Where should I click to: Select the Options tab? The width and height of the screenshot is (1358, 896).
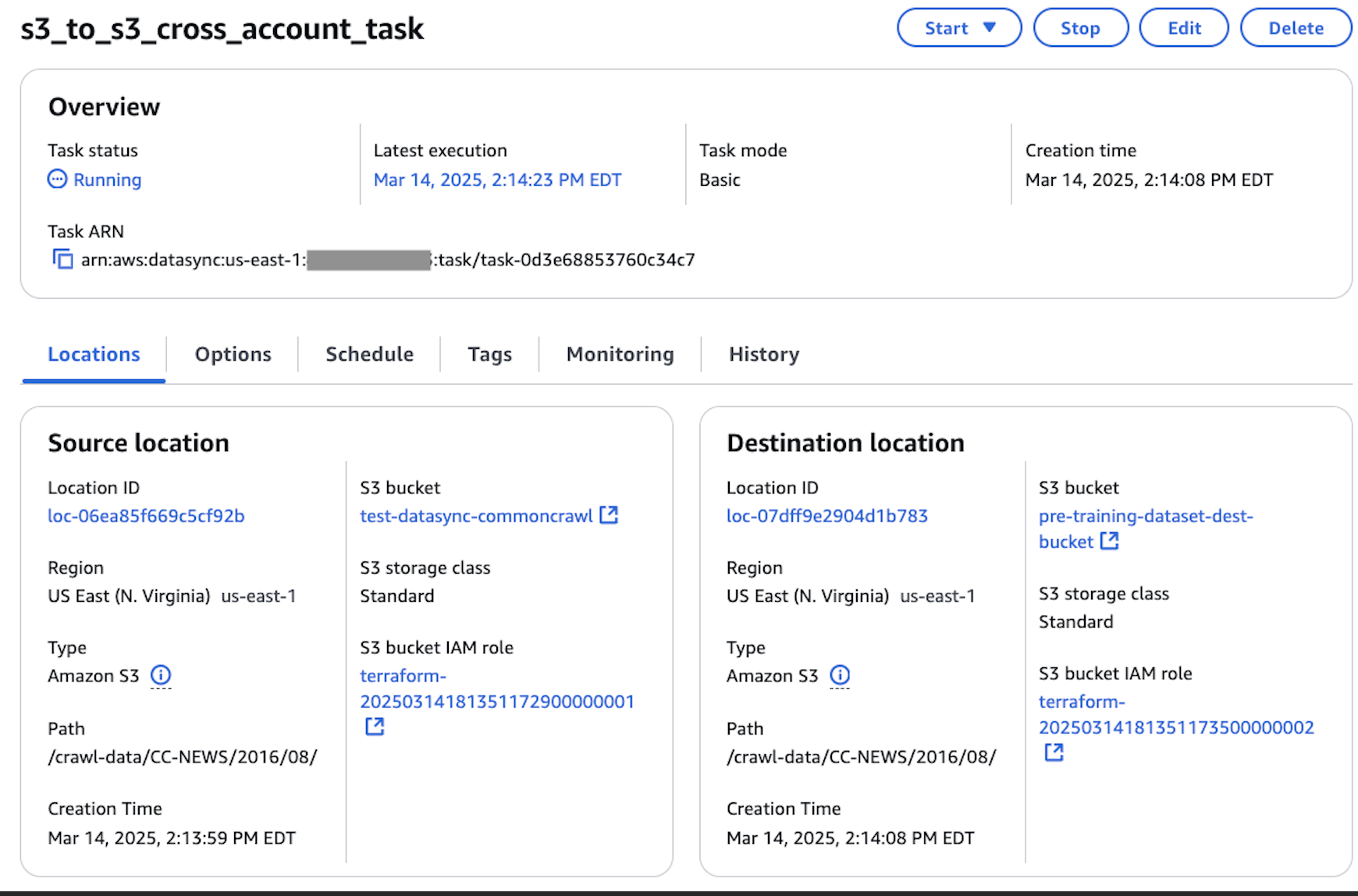(232, 354)
